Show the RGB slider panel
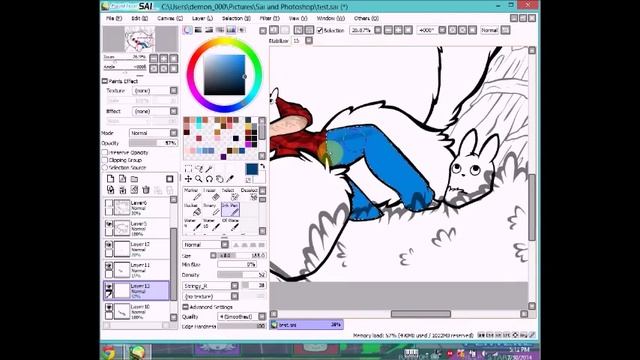This screenshot has height=360, width=640. [198, 30]
